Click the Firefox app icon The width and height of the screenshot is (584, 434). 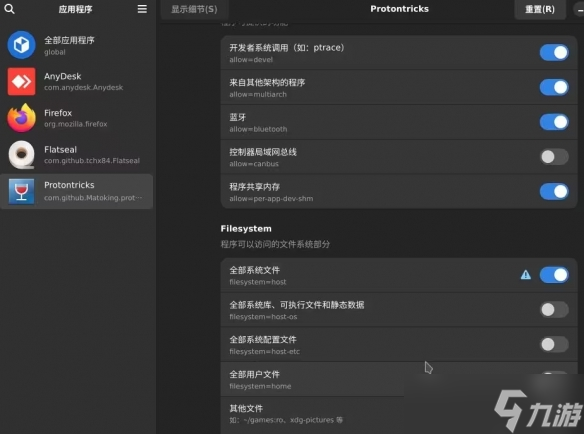click(21, 118)
